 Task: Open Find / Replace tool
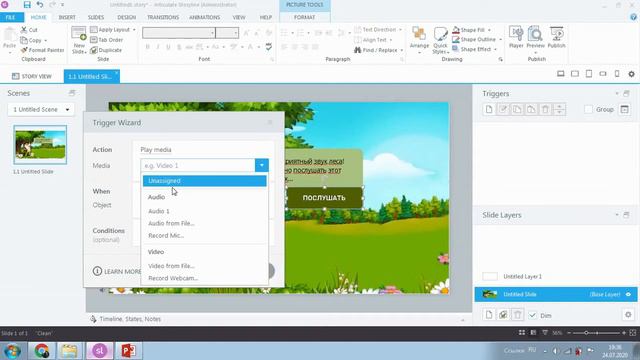click(x=378, y=50)
